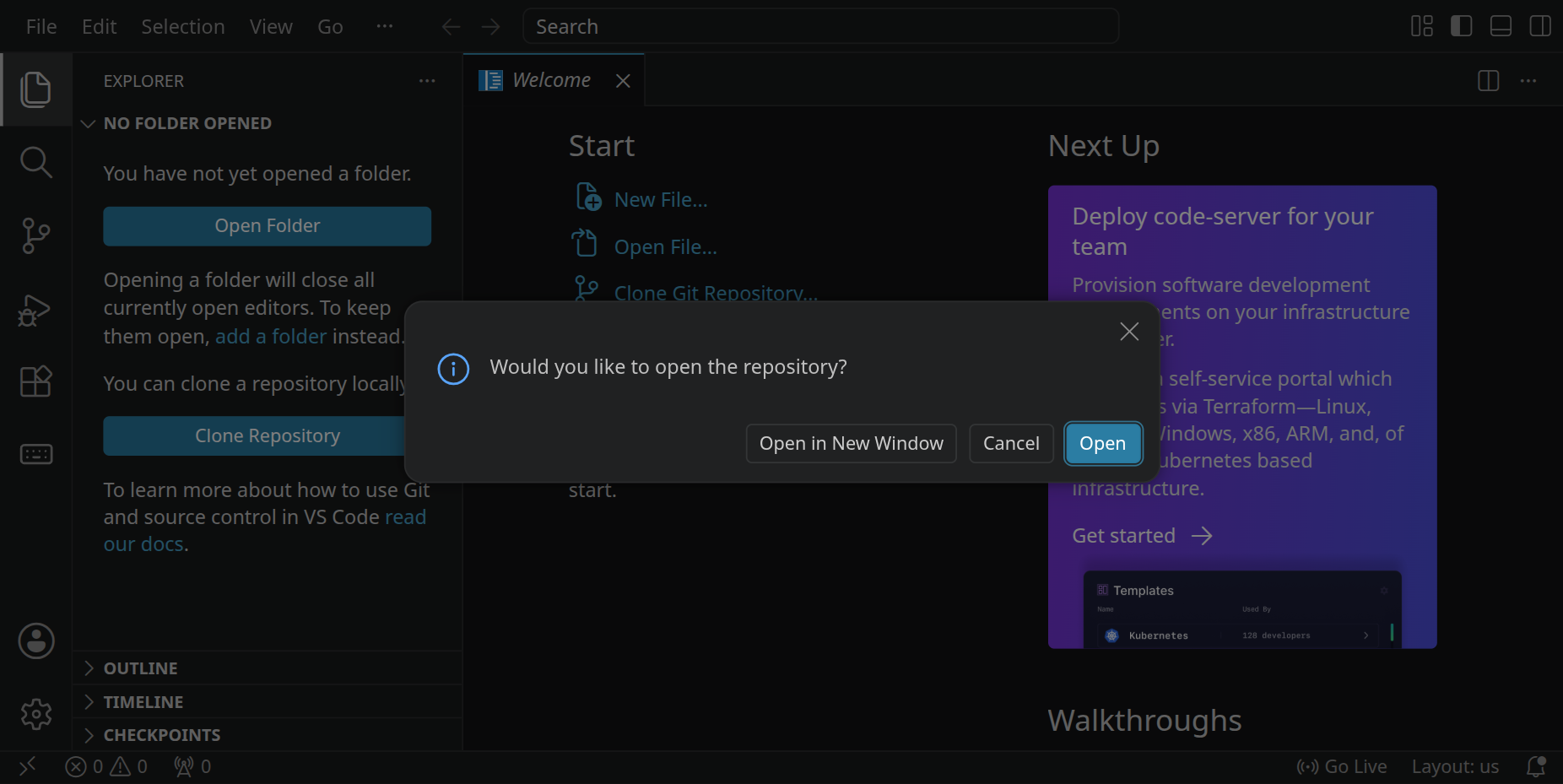Viewport: 1563px width, 784px height.
Task: Dismiss the repository dialog with X
Action: [1129, 332]
